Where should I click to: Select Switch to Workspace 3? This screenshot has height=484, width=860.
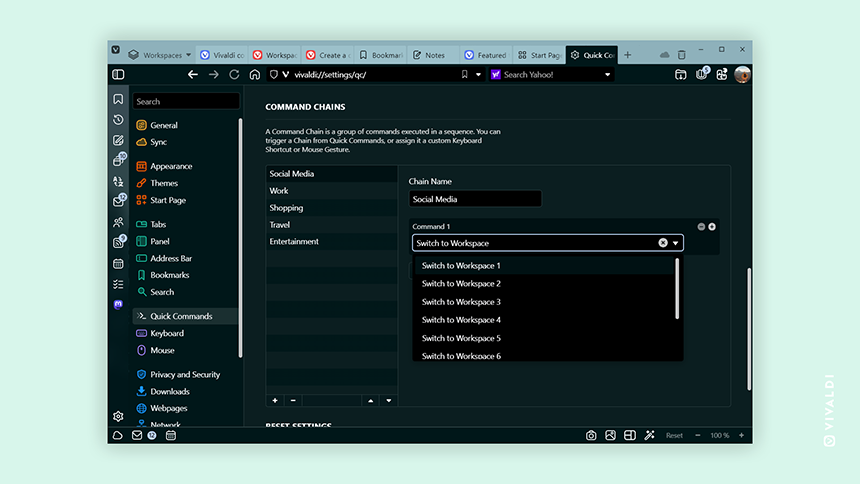pyautogui.click(x=544, y=302)
